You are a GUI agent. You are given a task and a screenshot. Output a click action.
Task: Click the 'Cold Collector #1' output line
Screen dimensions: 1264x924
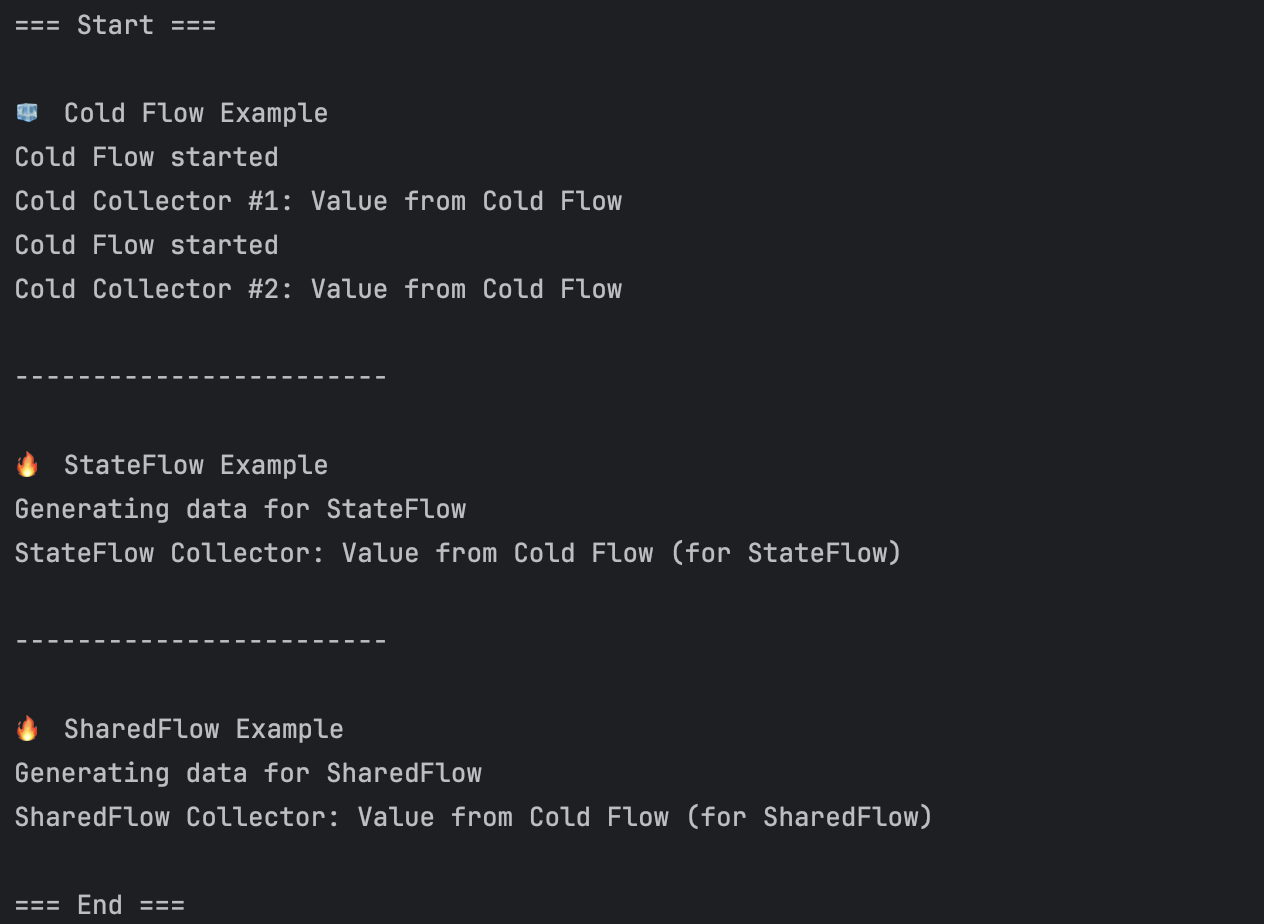[x=318, y=201]
